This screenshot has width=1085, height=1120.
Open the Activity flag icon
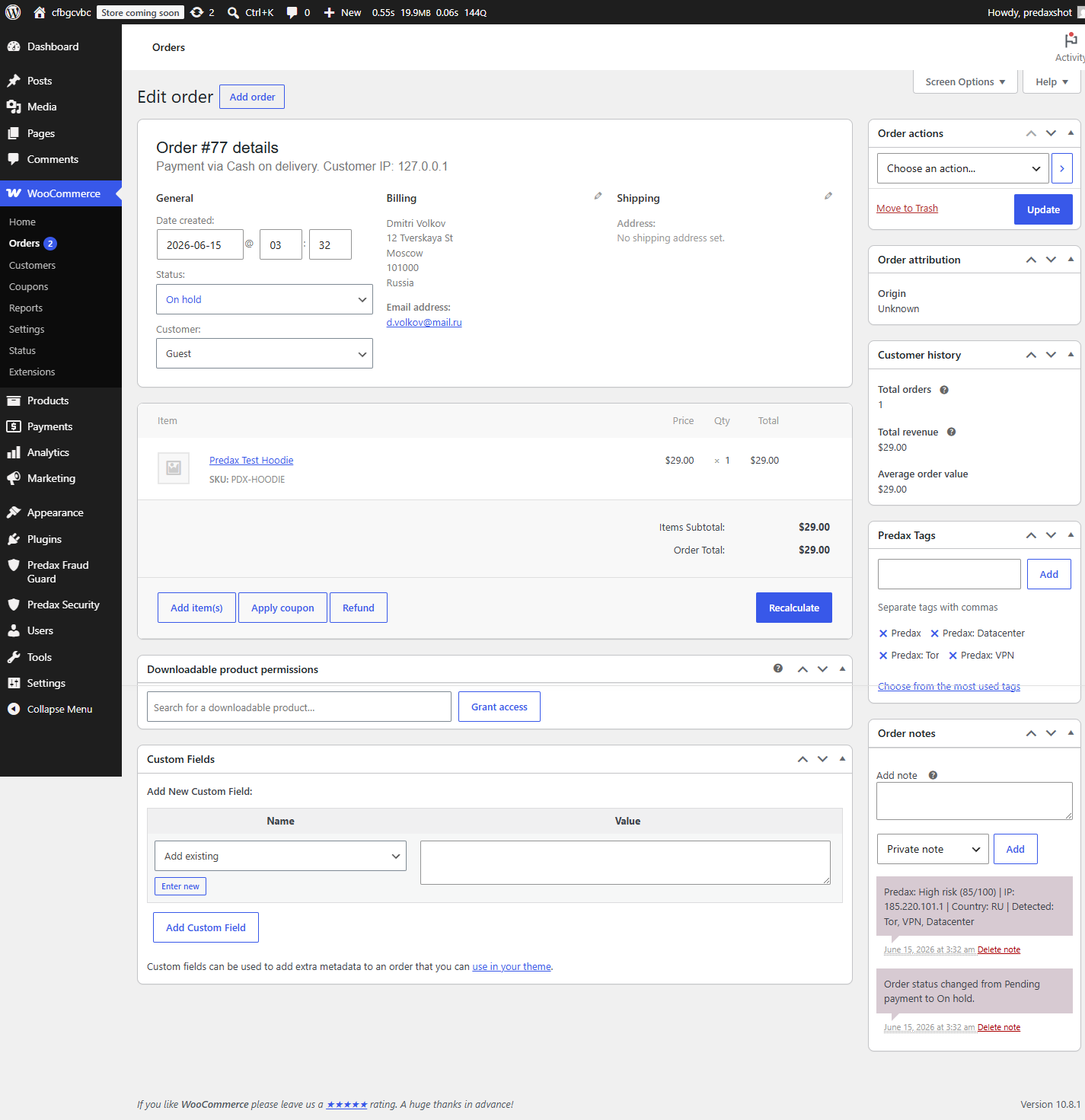tap(1070, 40)
